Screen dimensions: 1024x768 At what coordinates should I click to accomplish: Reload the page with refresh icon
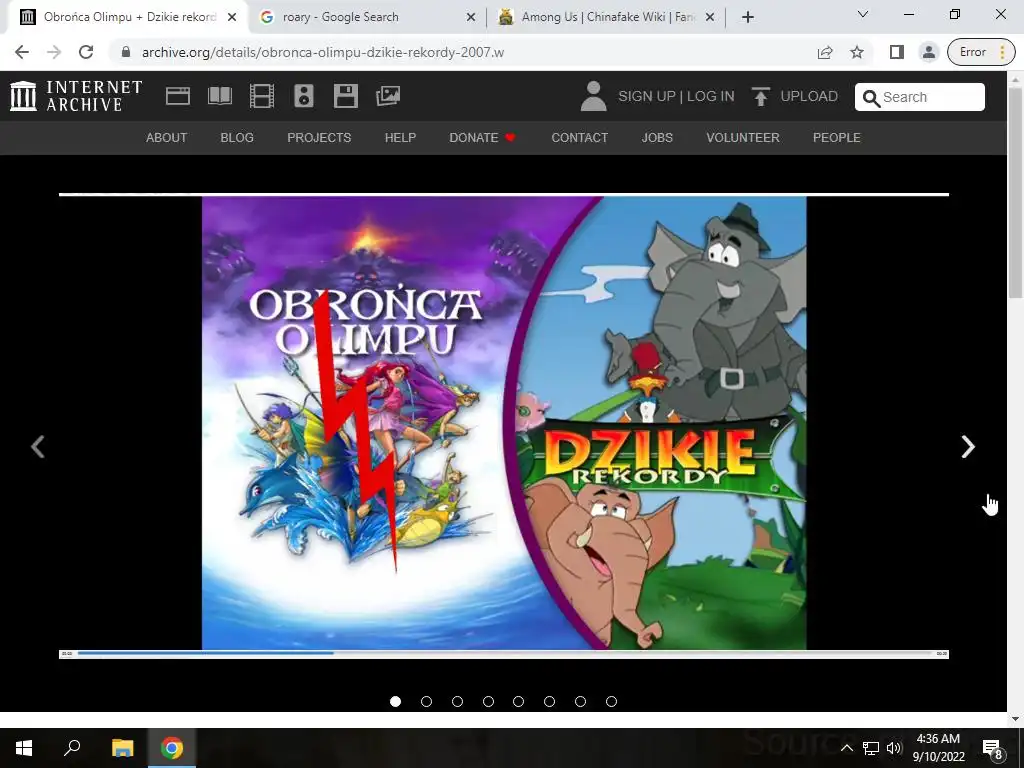coord(86,52)
